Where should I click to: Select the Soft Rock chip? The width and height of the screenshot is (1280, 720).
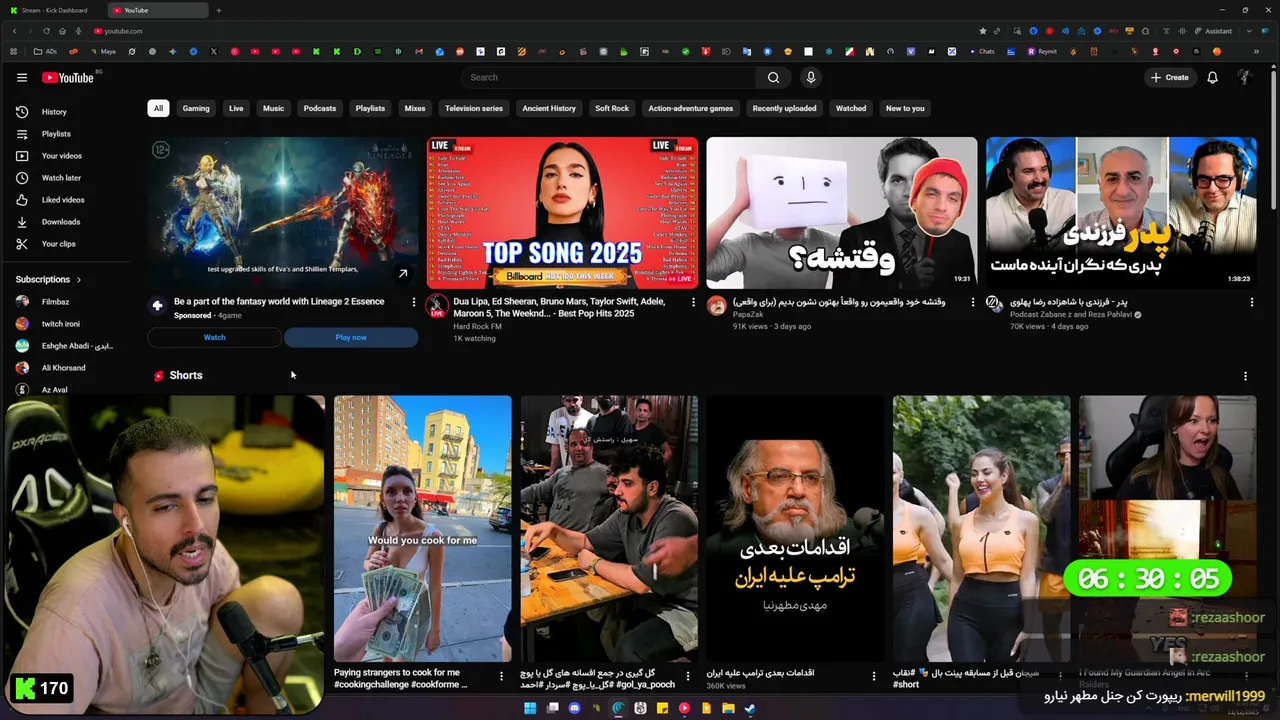tap(612, 108)
